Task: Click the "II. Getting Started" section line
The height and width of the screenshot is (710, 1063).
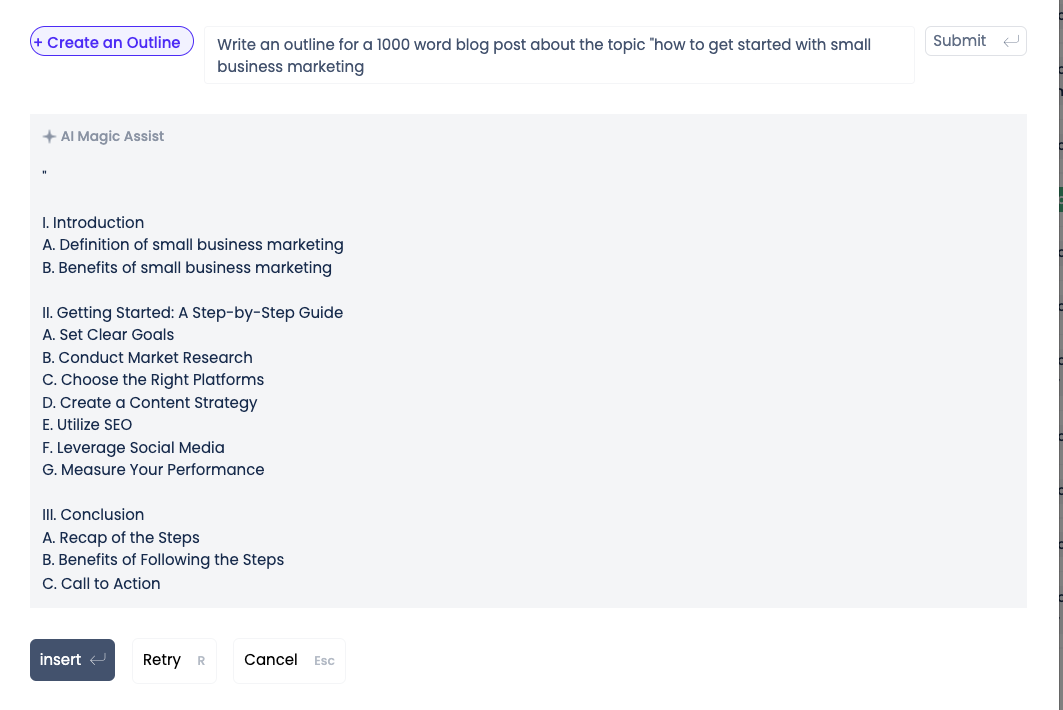Action: [192, 312]
